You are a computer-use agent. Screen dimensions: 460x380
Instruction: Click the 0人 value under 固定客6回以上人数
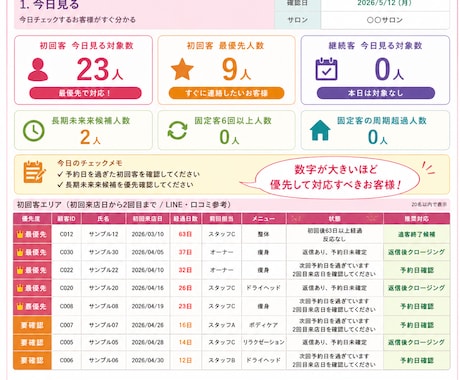click(x=229, y=137)
